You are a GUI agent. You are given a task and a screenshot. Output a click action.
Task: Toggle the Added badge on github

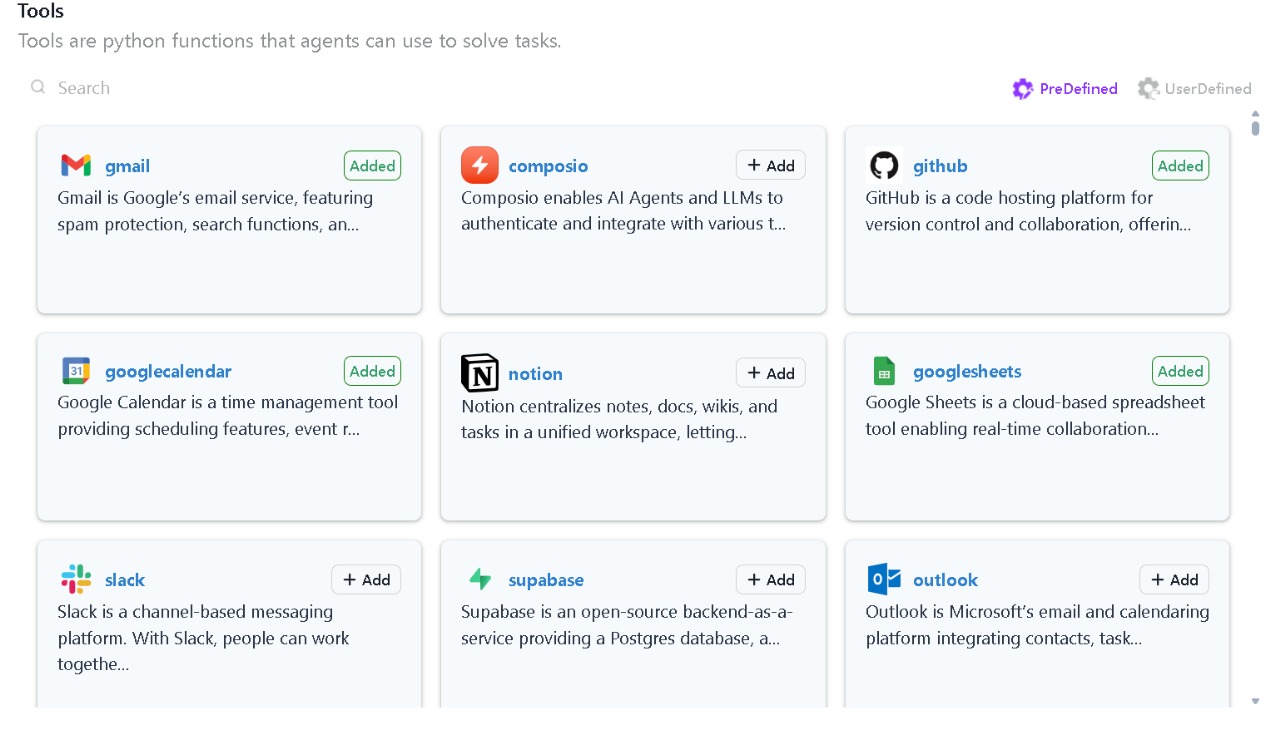[1180, 166]
